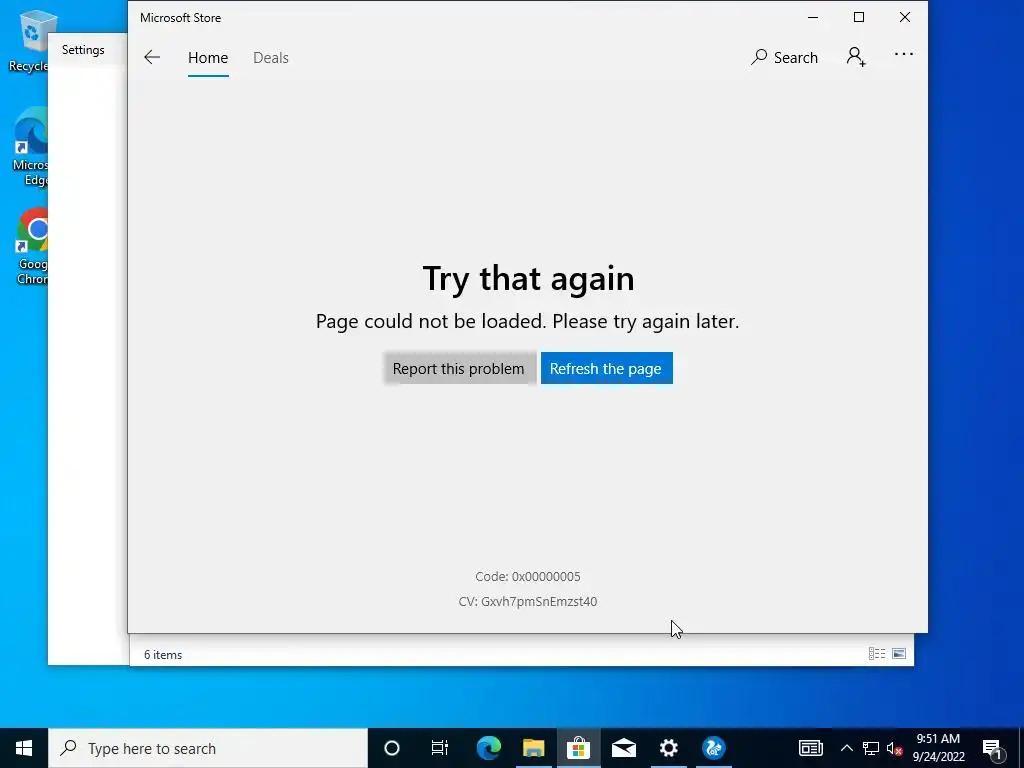
Task: Click the muted volume tray icon
Action: coord(894,748)
